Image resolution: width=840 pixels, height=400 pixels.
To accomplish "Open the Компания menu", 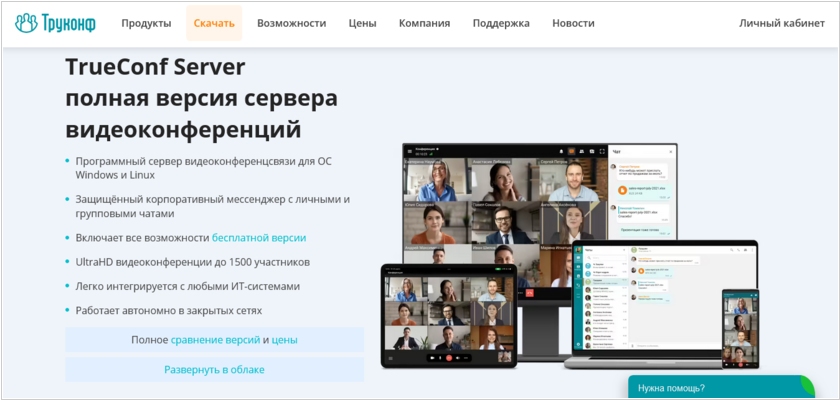I will tap(424, 23).
